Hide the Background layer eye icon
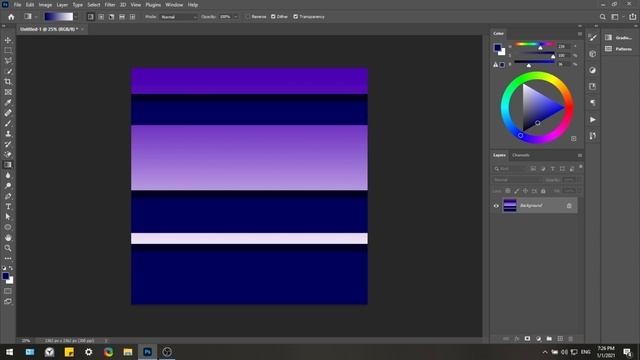 pyautogui.click(x=496, y=206)
